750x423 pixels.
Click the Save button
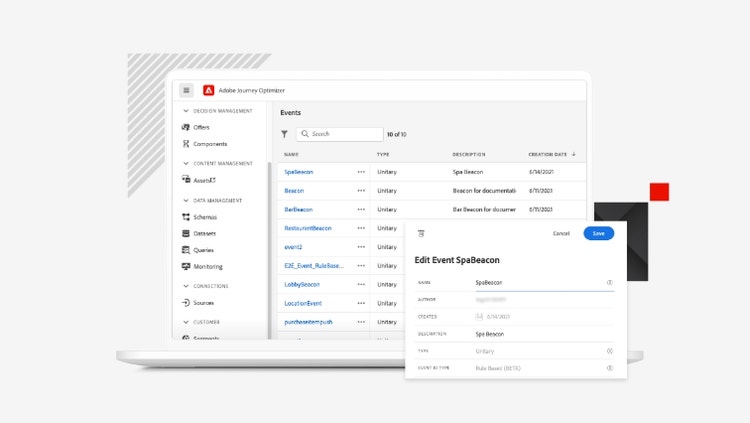coord(598,233)
